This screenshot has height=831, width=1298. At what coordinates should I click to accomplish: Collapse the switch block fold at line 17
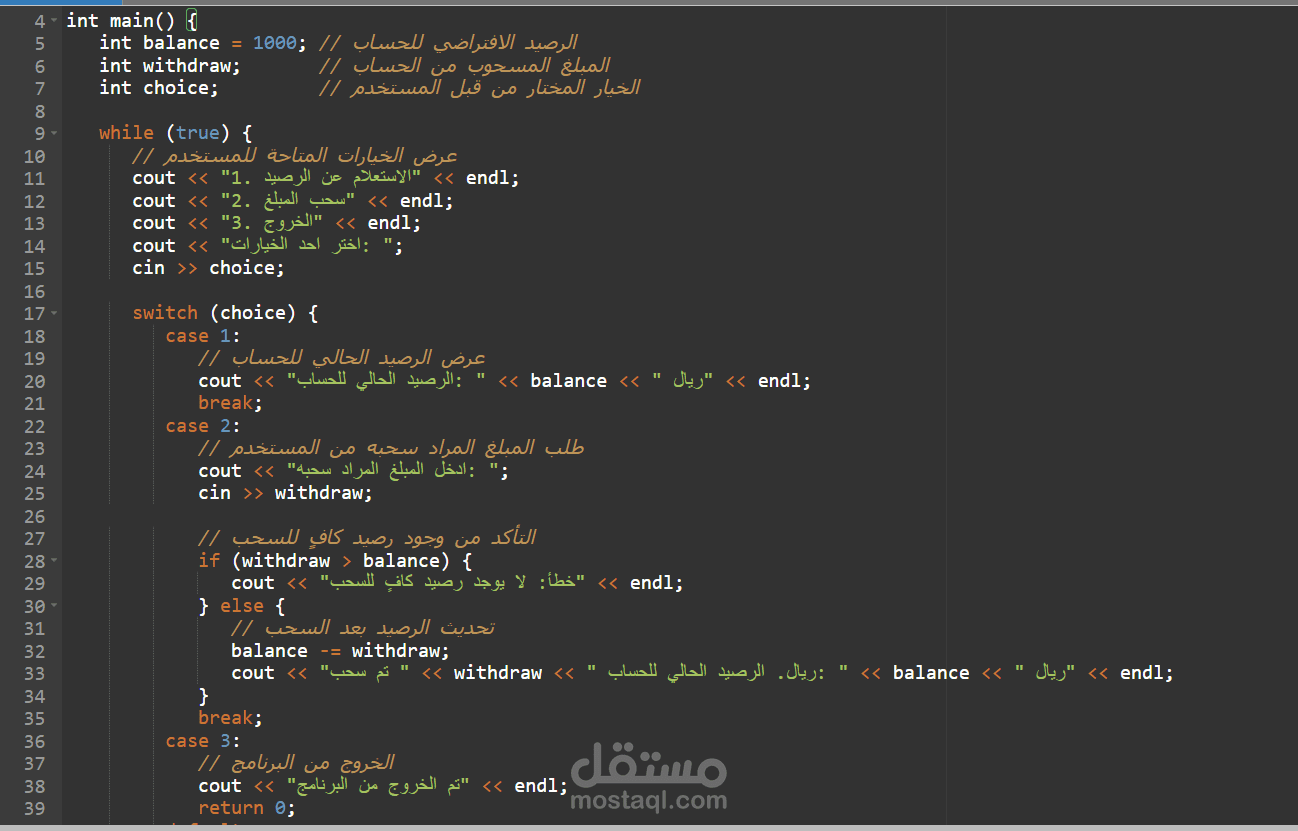[x=54, y=313]
